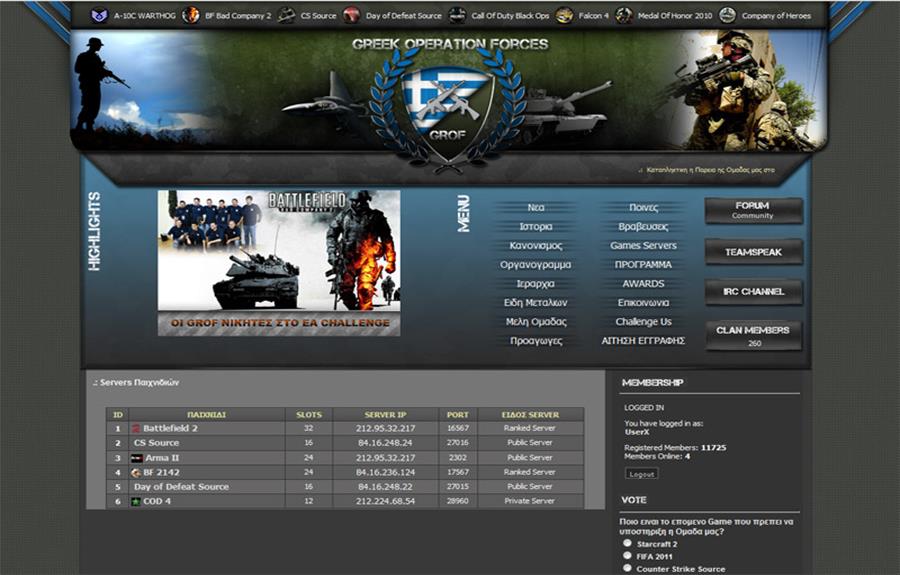Click port value 16567
Viewport: 900px width, 575px height.
(457, 428)
